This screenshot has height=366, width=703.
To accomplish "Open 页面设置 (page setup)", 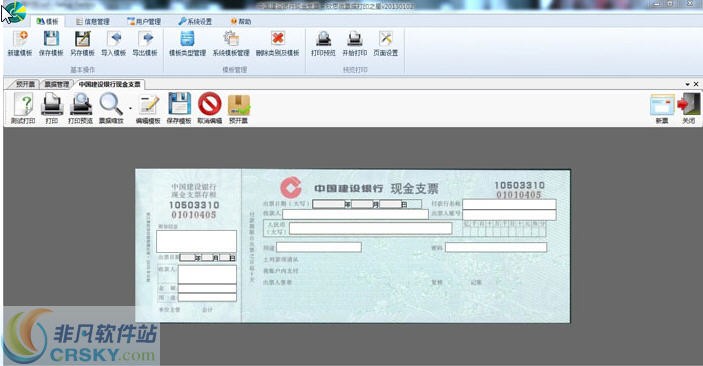I will [386, 44].
